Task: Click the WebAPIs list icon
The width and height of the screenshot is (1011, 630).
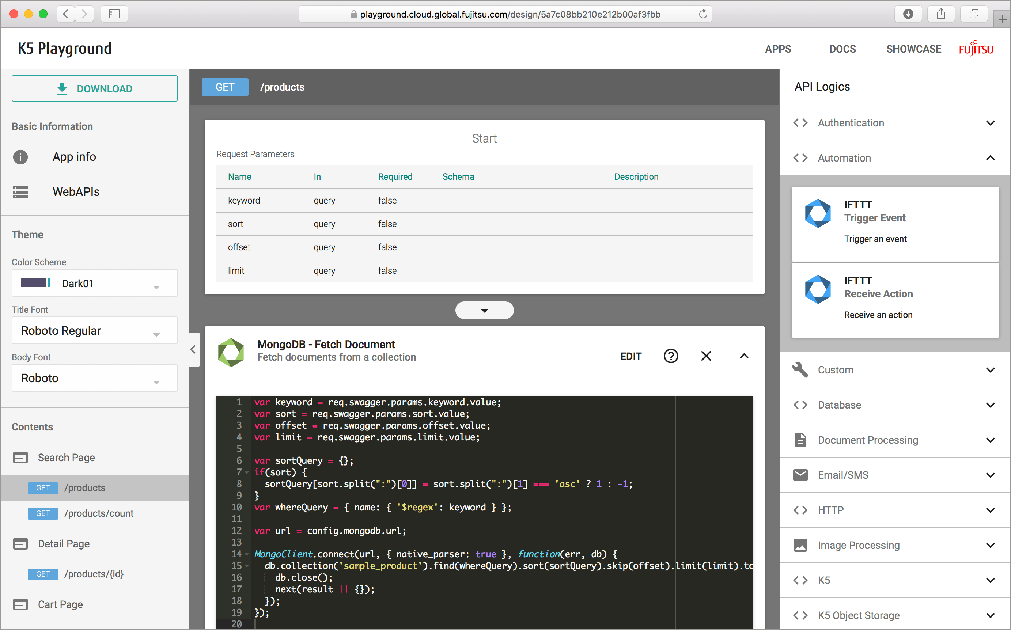Action: point(20,191)
